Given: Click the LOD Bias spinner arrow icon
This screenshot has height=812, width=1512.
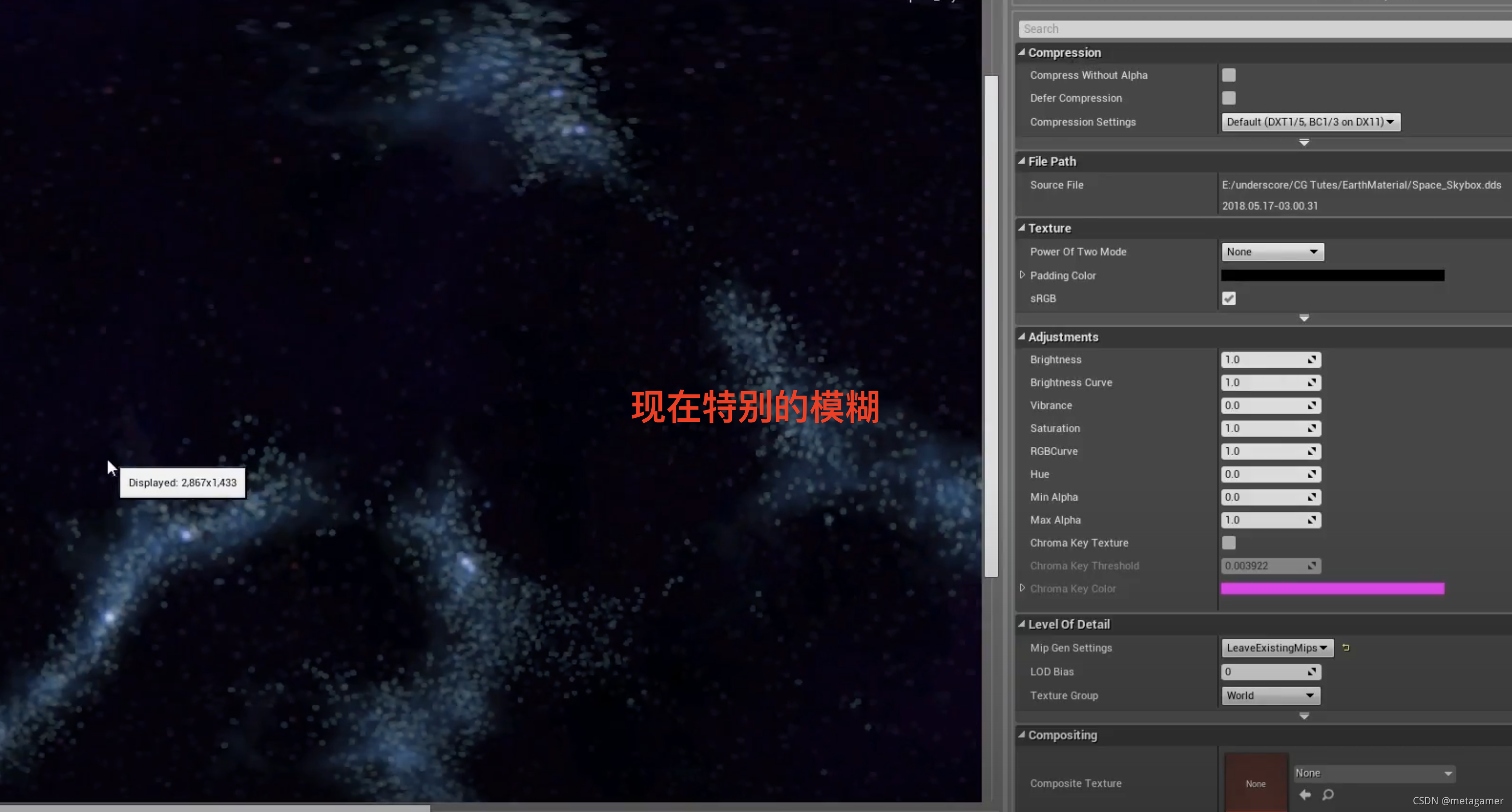Looking at the screenshot, I should (x=1311, y=672).
